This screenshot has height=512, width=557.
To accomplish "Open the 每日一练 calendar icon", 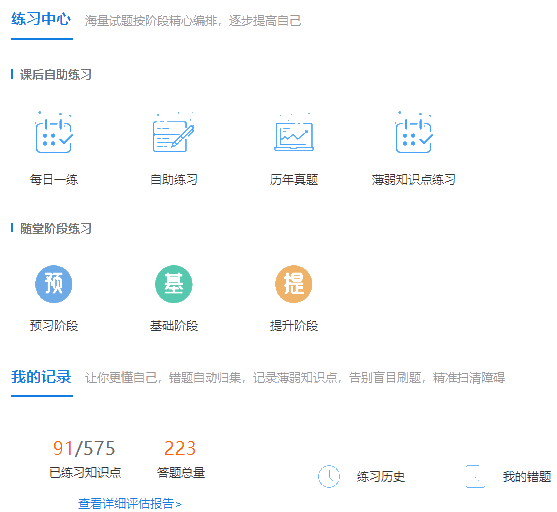I will point(54,132).
